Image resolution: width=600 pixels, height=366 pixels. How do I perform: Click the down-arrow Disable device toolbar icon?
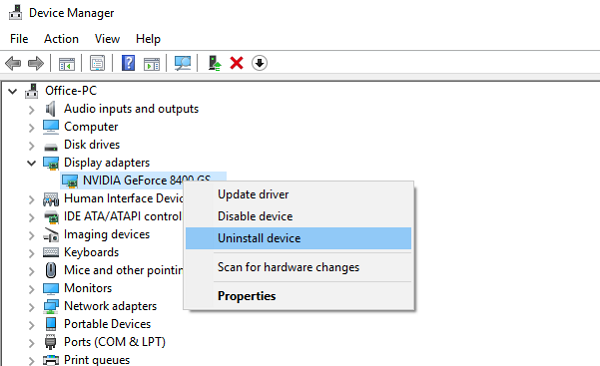tap(259, 63)
